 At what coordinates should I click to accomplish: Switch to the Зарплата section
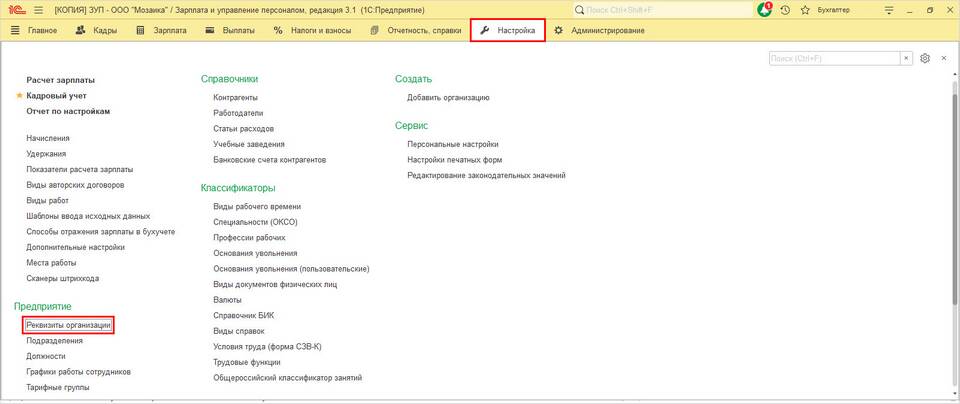(162, 30)
